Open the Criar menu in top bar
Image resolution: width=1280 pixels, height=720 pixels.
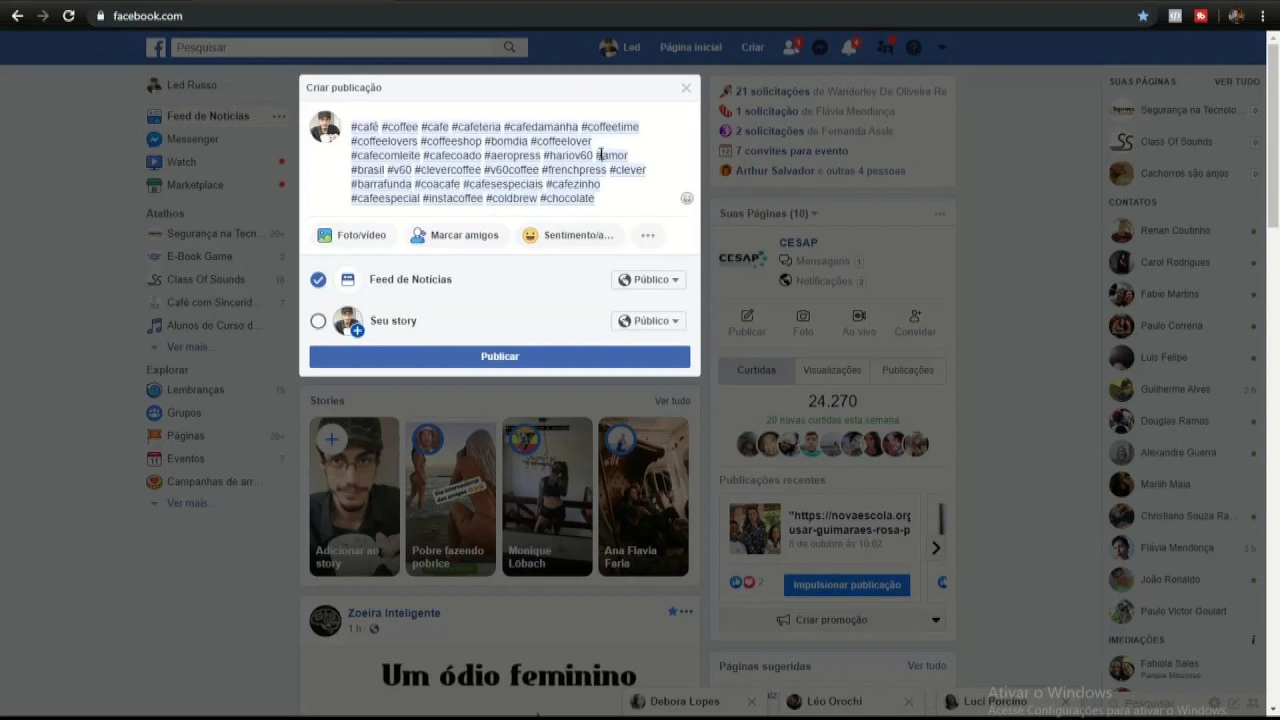pyautogui.click(x=752, y=47)
